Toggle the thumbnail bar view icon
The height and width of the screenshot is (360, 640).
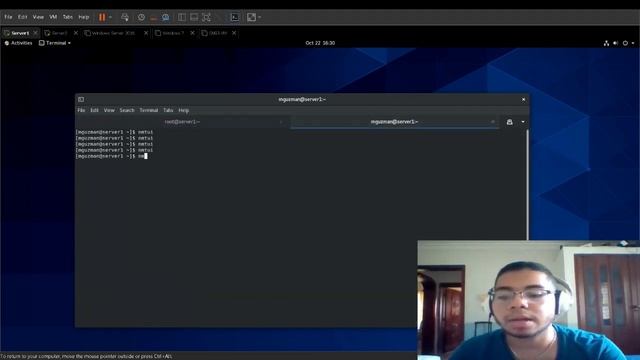194,17
